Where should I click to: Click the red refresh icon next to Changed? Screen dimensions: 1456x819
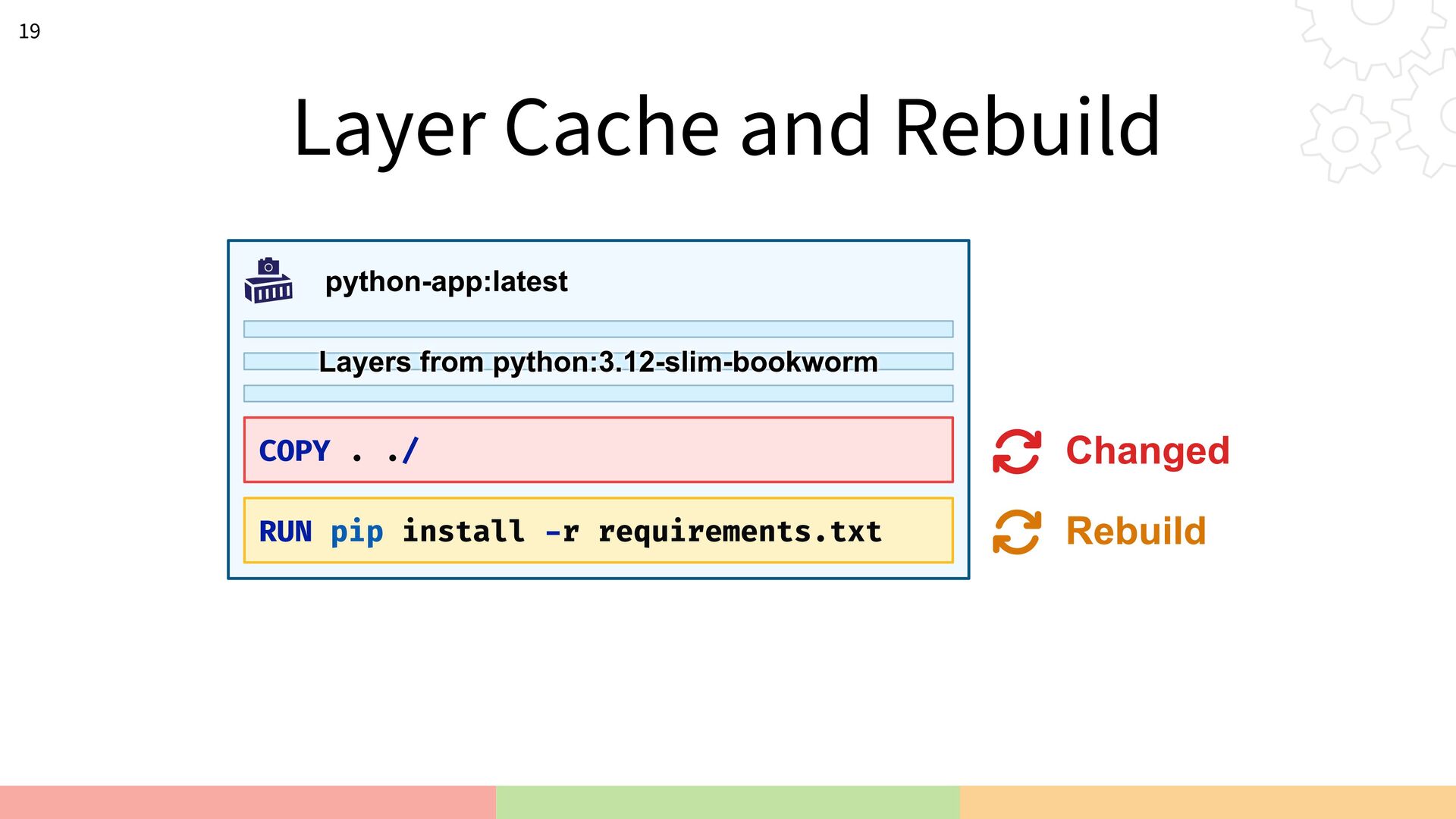pyautogui.click(x=1017, y=451)
